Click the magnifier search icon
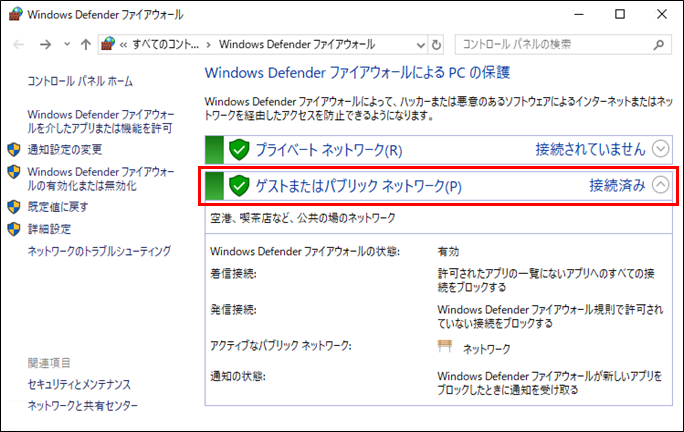The width and height of the screenshot is (684, 432). (660, 45)
